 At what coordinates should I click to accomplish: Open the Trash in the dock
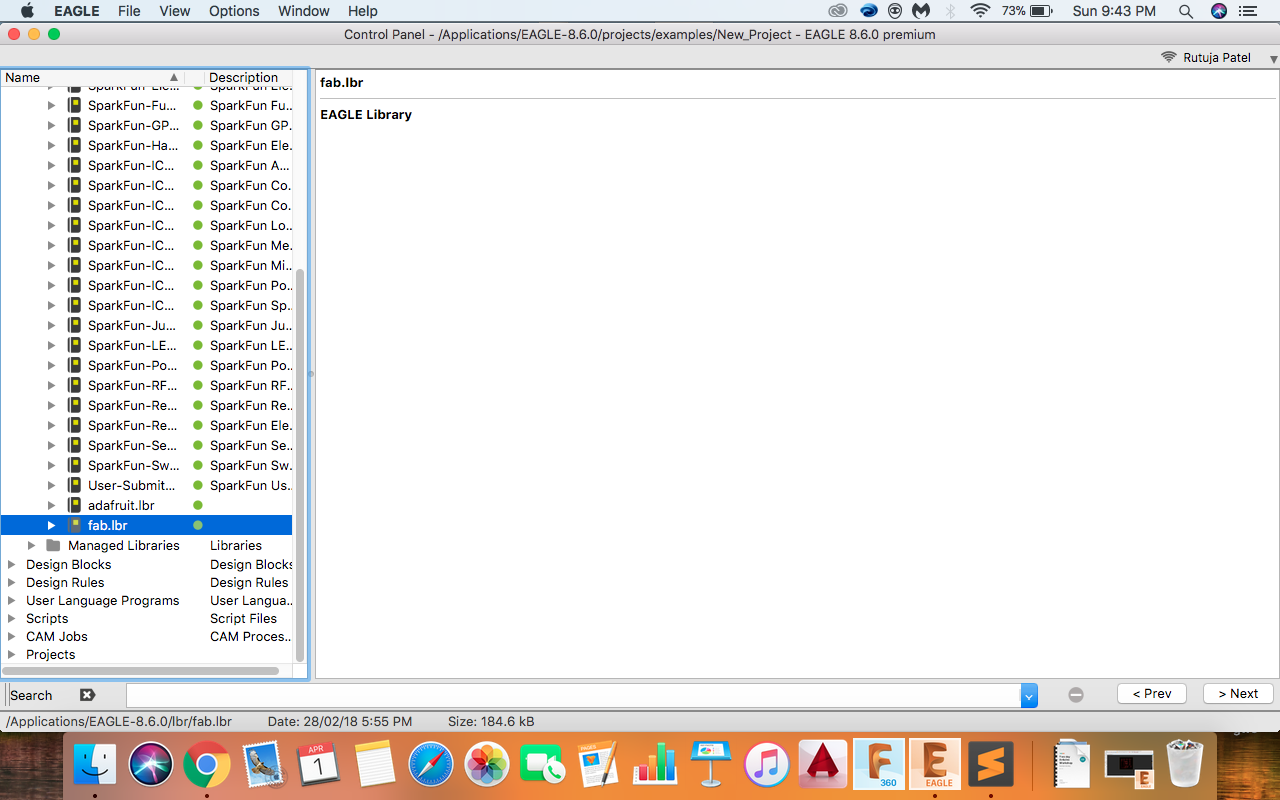click(x=1186, y=765)
